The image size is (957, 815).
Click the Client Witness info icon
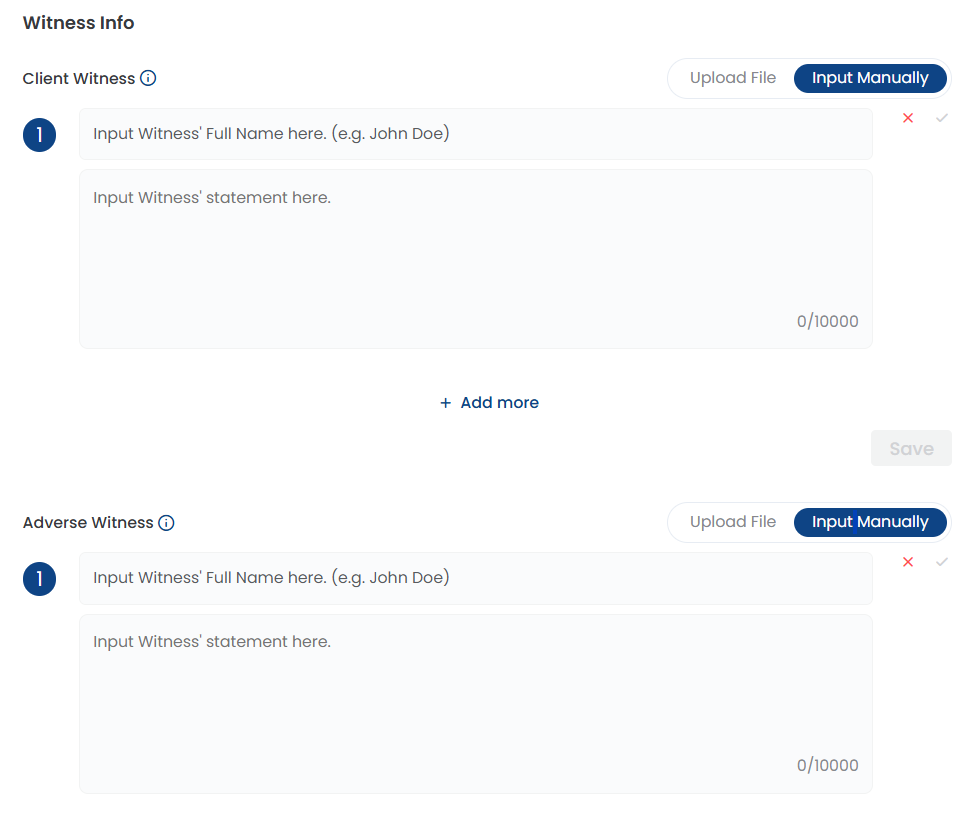pos(148,78)
